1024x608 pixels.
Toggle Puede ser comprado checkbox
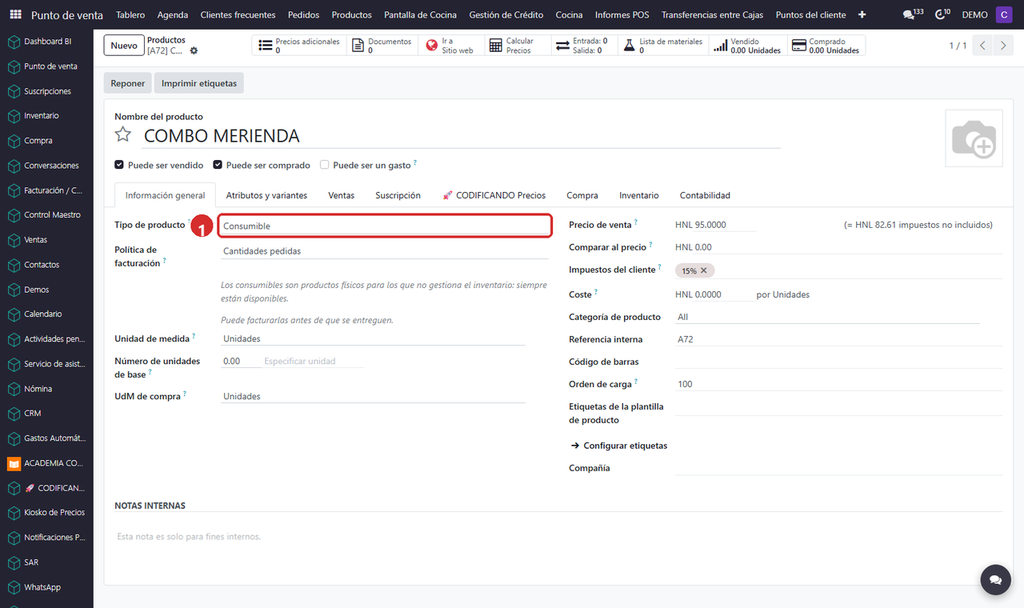point(217,165)
